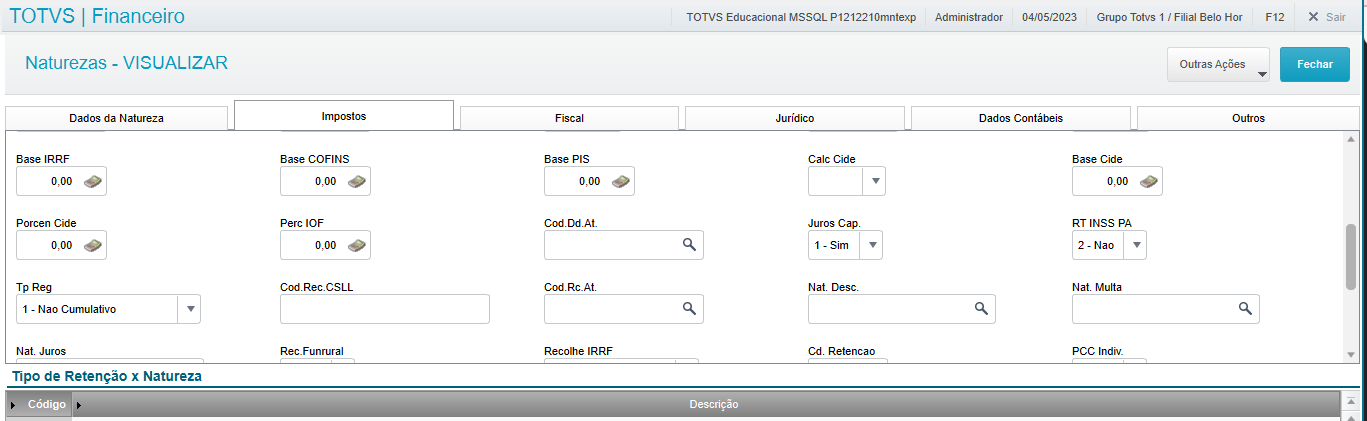Click search magnifier in Cod.Rc.At. field

689,309
